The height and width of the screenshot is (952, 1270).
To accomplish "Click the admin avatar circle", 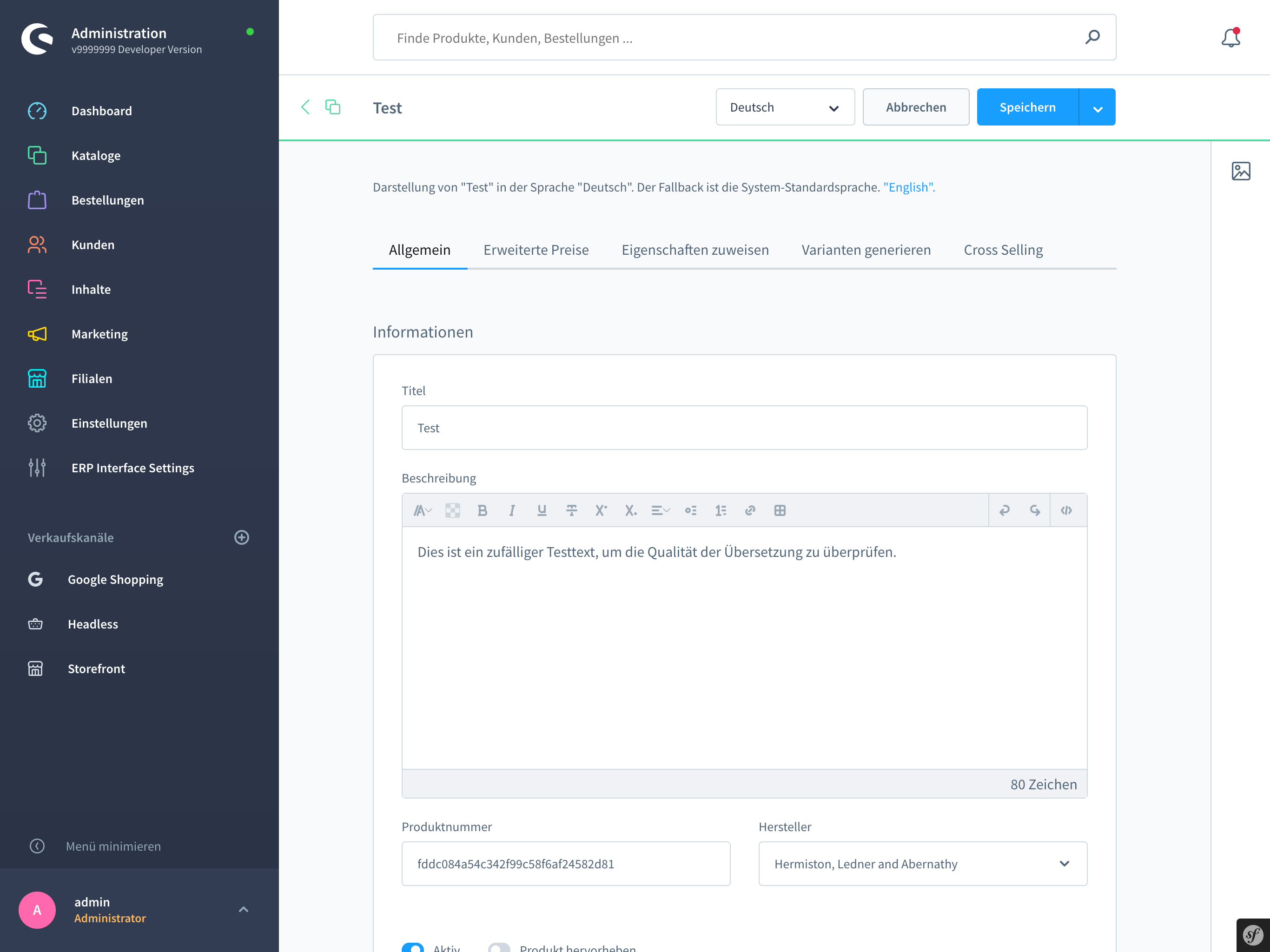I will point(37,910).
